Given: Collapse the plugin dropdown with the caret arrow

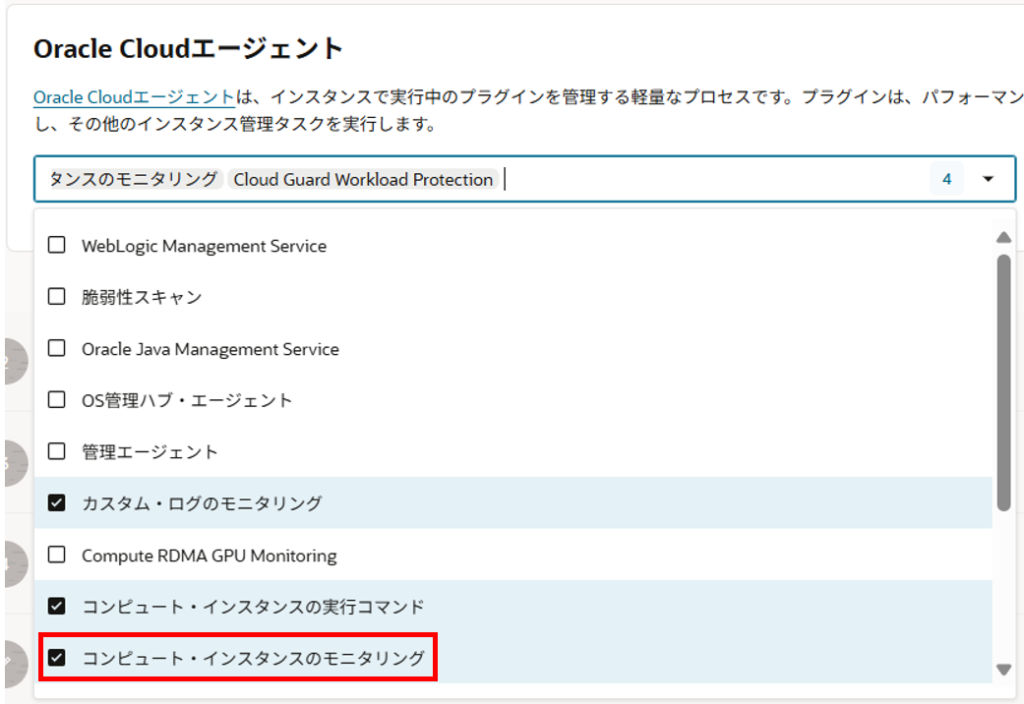Looking at the screenshot, I should pos(988,180).
